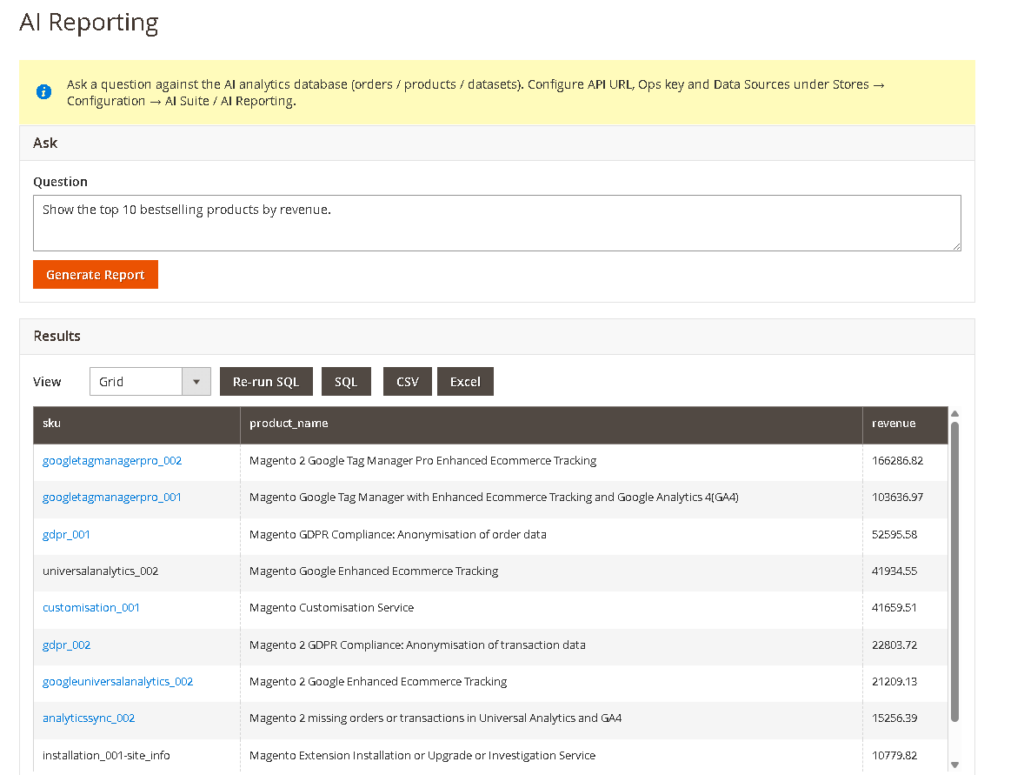Click revenue value 21209.13
The width and height of the screenshot is (1024, 775).
tap(894, 681)
